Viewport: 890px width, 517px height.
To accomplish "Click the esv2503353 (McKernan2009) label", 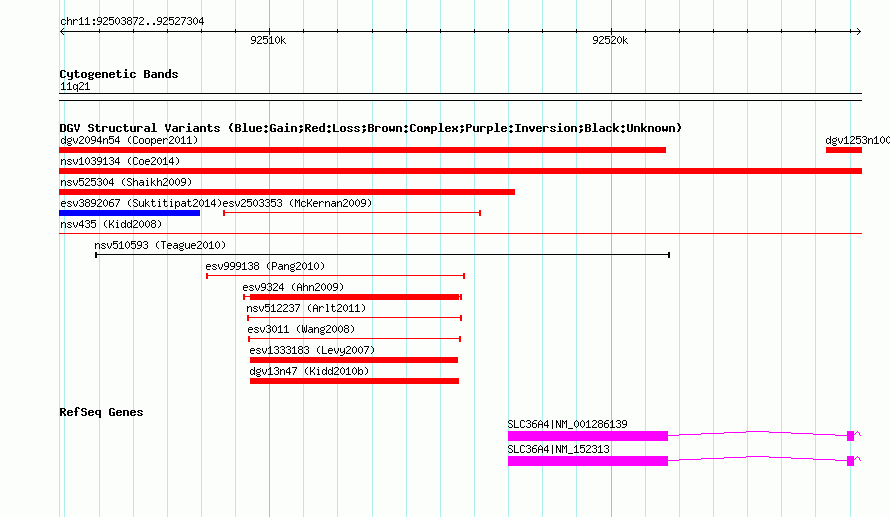I will point(297,203).
